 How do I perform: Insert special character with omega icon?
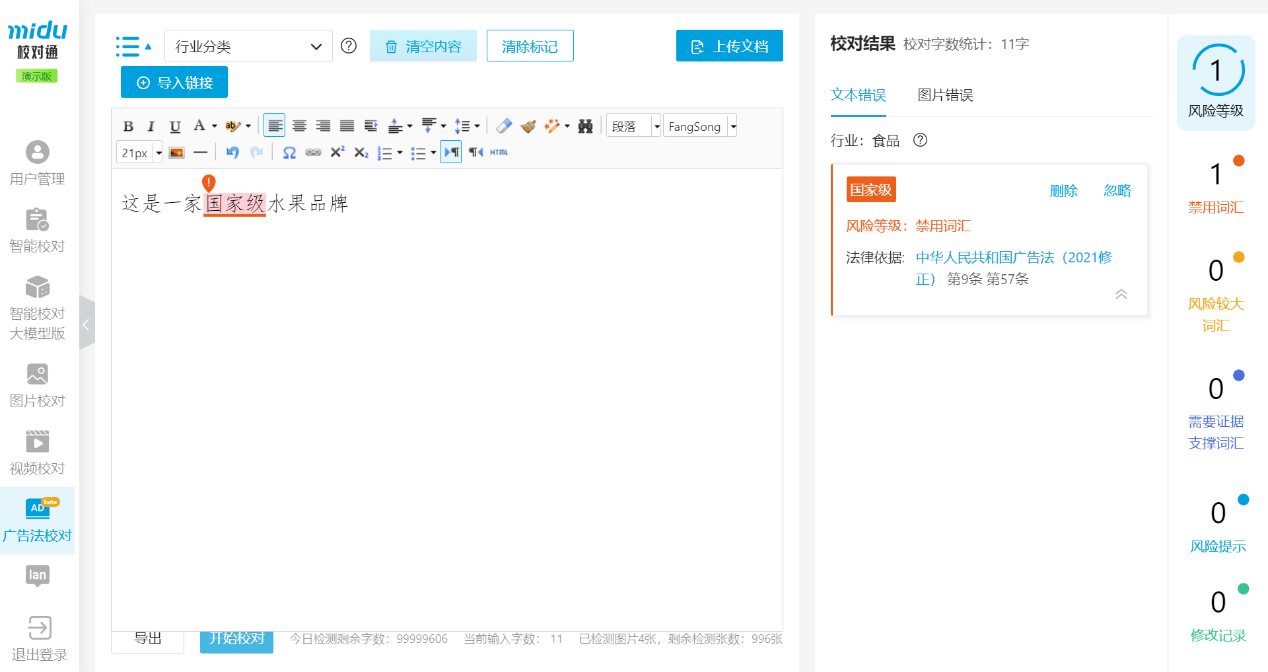click(289, 153)
